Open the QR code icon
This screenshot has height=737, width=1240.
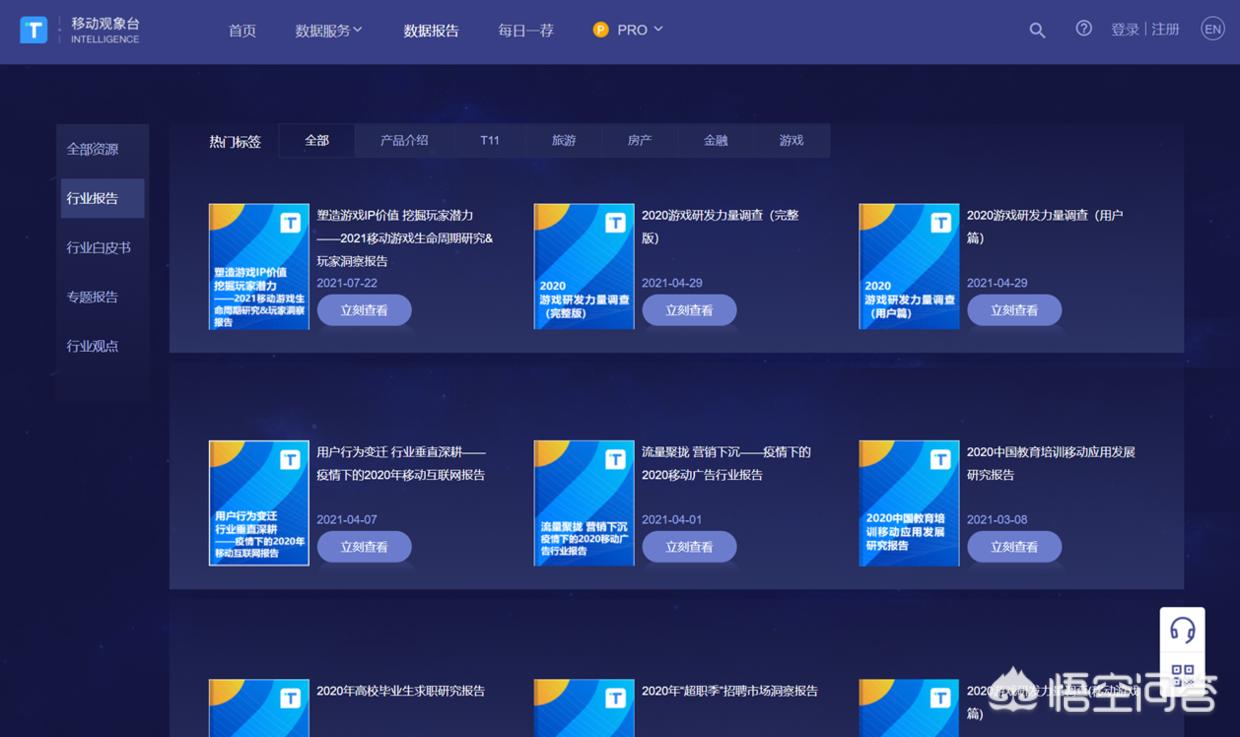(x=1183, y=673)
